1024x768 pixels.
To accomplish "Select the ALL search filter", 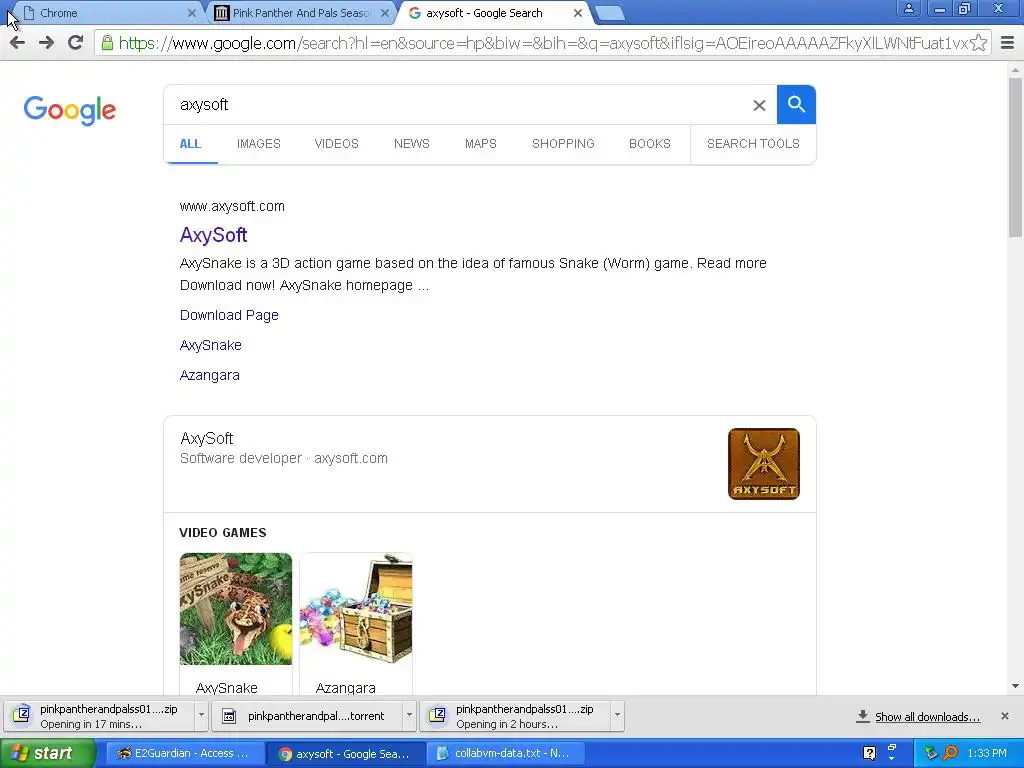I will pyautogui.click(x=190, y=144).
